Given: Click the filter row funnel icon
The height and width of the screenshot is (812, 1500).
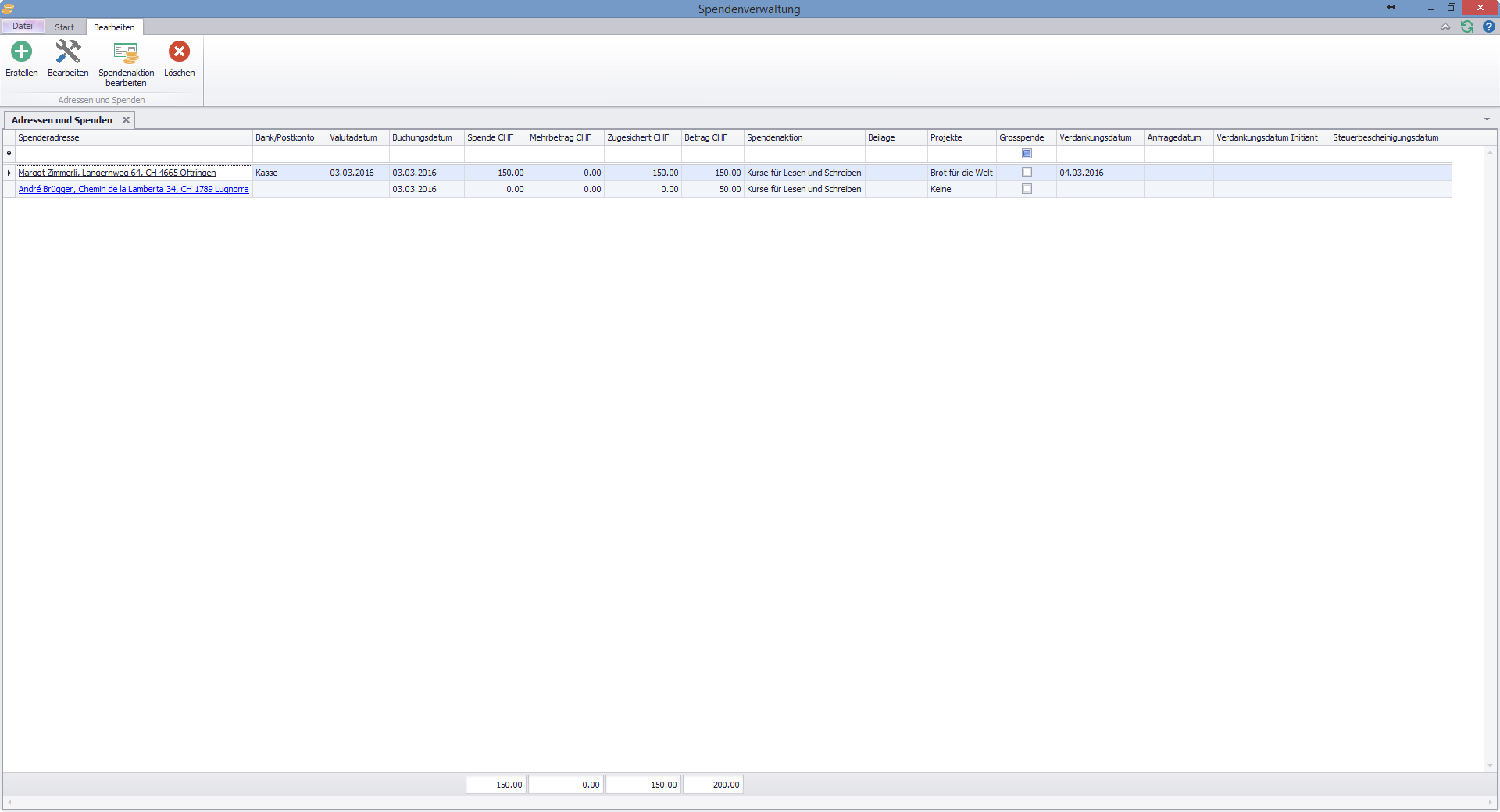Looking at the screenshot, I should 9,155.
